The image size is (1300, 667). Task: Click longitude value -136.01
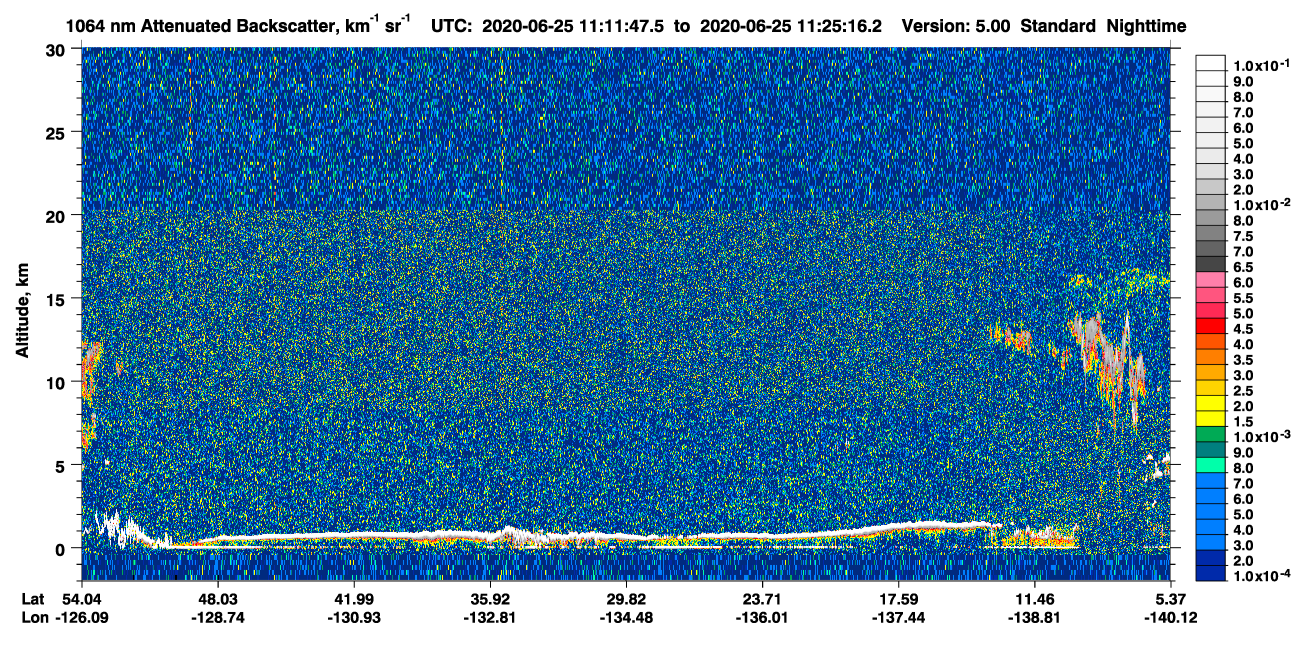tap(762, 617)
